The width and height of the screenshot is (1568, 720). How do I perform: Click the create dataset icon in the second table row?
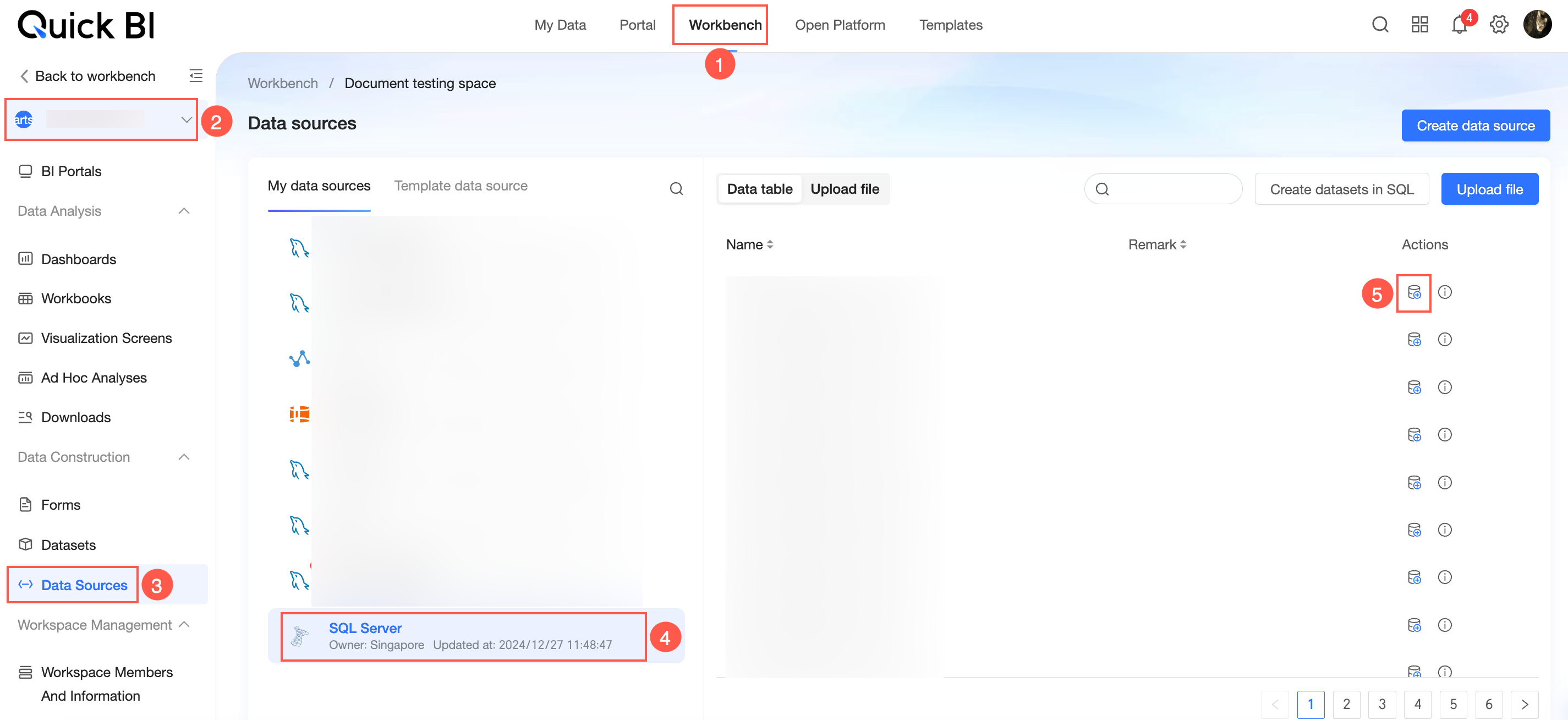pos(1414,339)
